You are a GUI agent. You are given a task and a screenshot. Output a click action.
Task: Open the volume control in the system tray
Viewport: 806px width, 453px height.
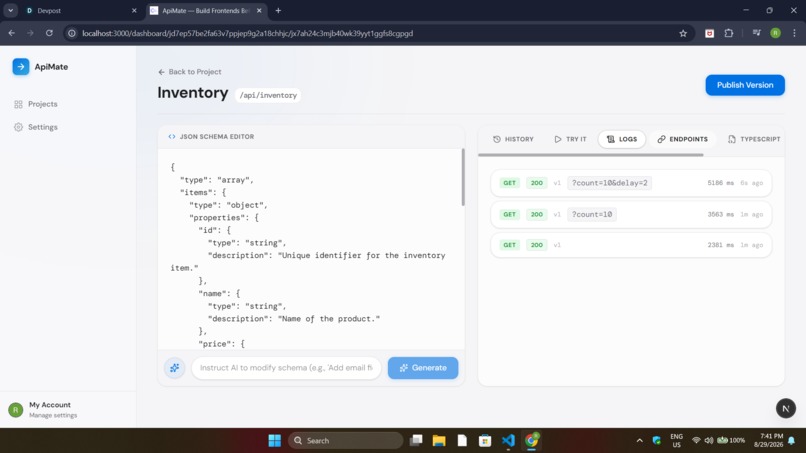(709, 441)
